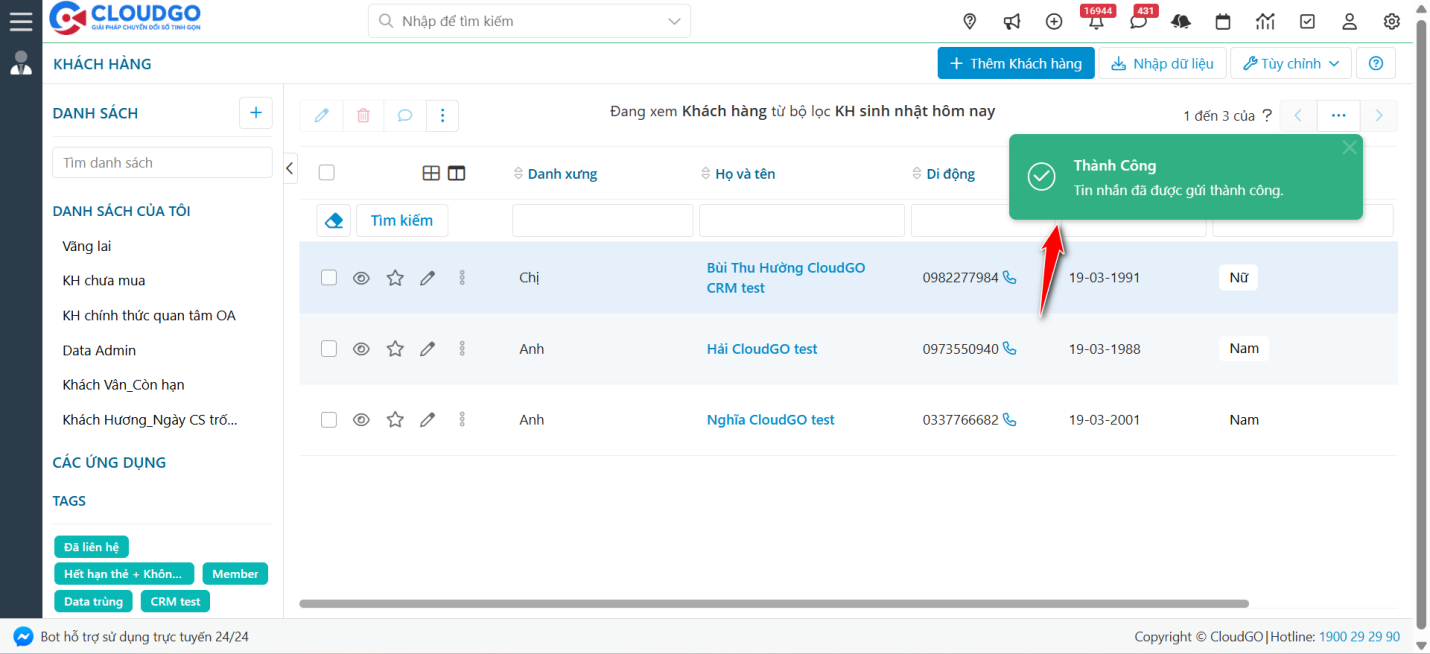Click the Thêm Khách hàng button

(1016, 62)
